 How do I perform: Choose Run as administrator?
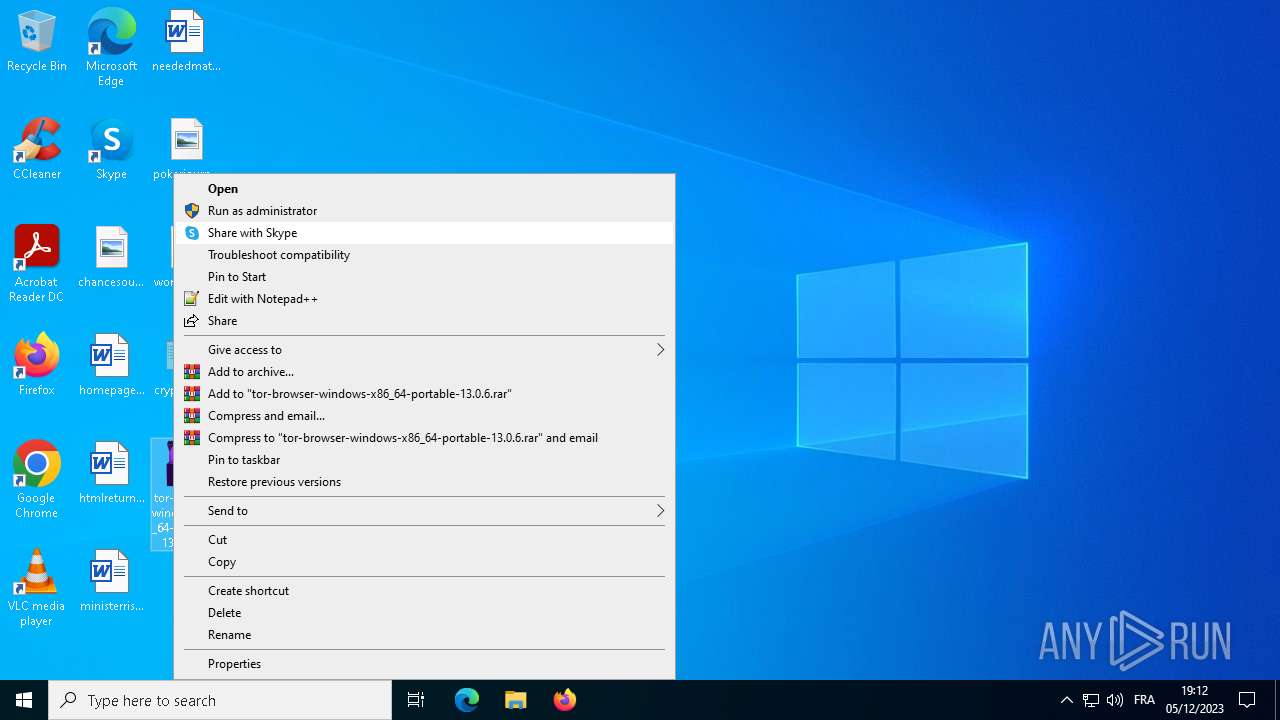pyautogui.click(x=424, y=211)
